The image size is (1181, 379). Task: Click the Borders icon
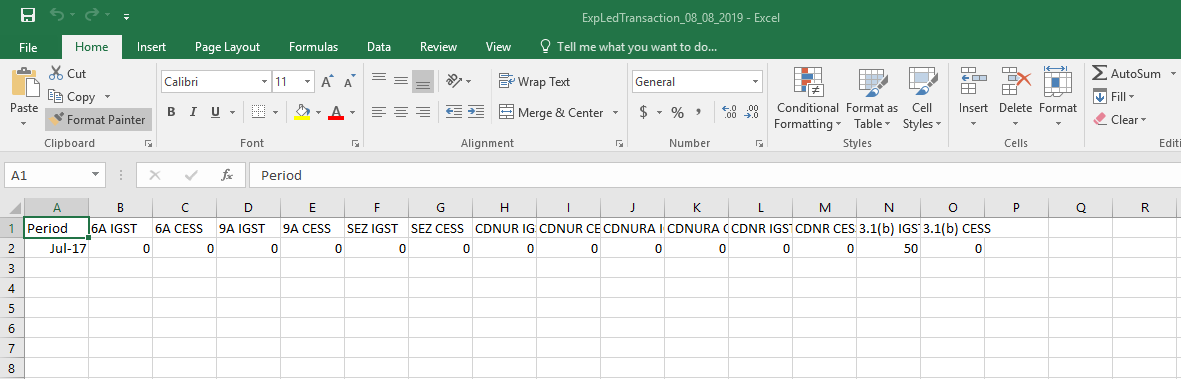point(258,112)
